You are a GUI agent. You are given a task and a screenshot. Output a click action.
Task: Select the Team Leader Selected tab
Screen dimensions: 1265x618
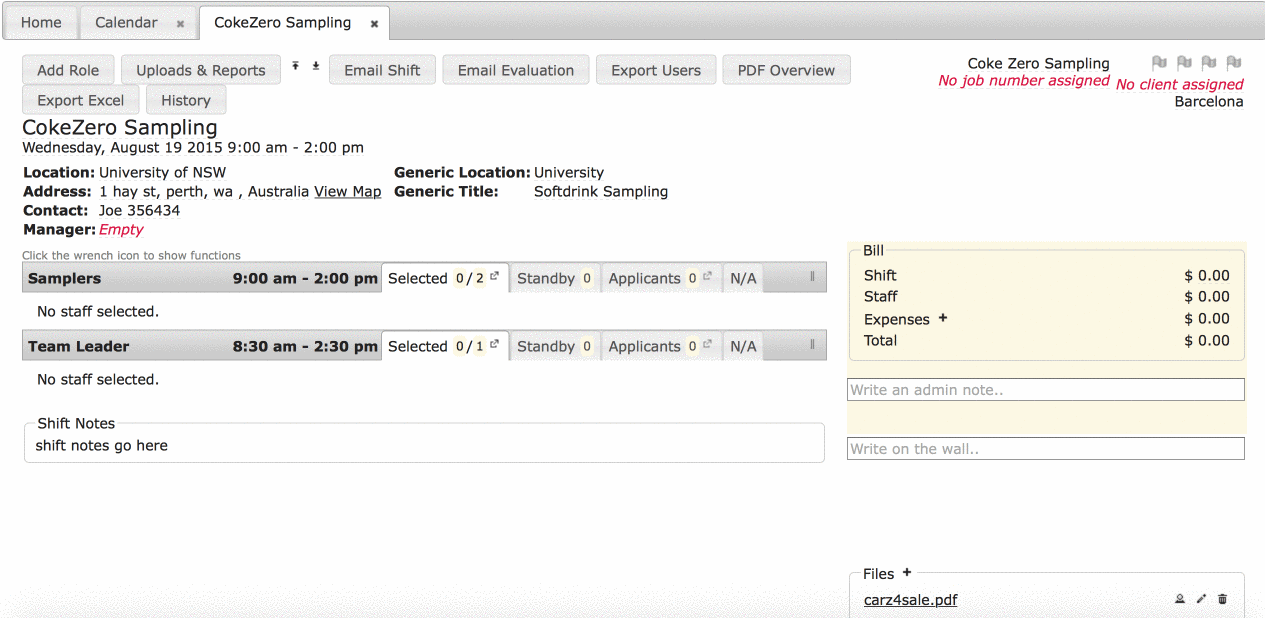coord(445,346)
